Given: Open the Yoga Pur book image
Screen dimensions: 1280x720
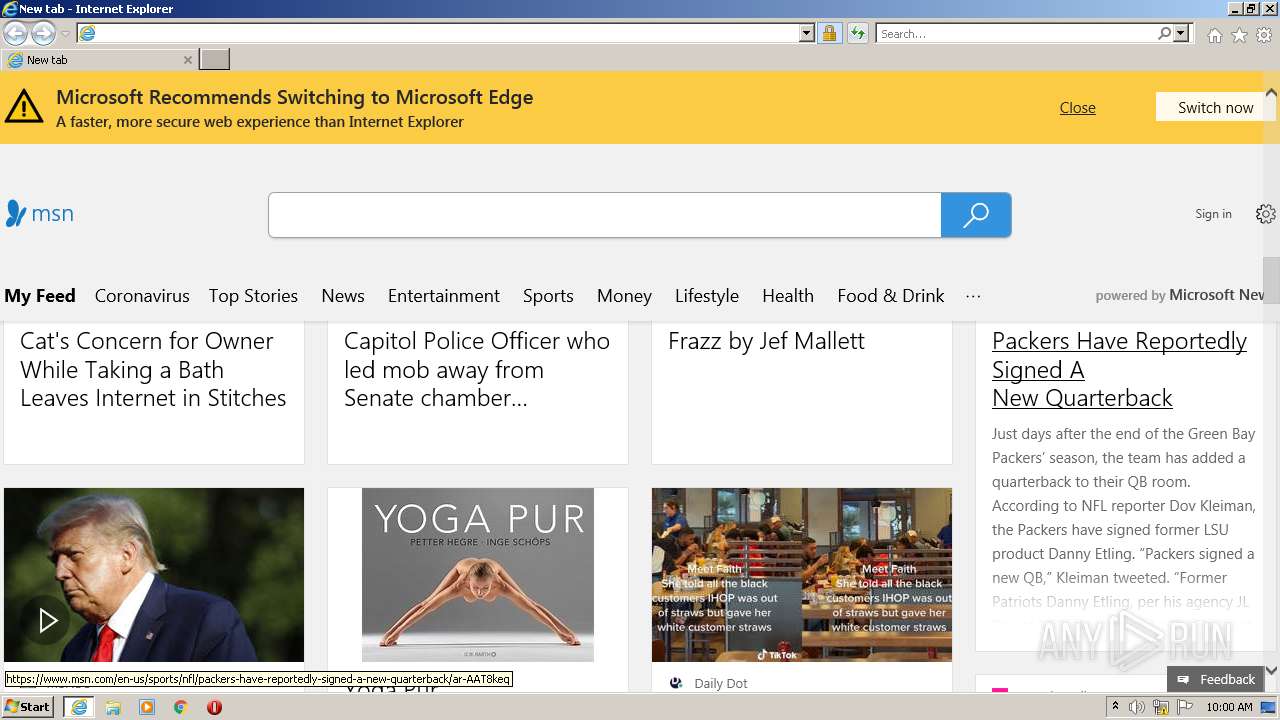Looking at the screenshot, I should (x=478, y=575).
